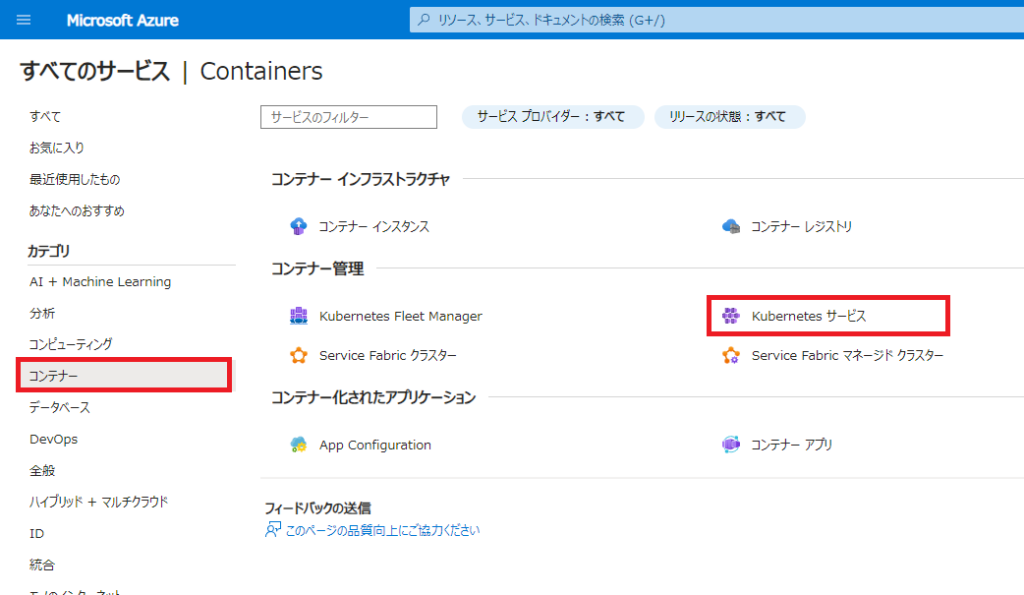
Task: Open the 全般 category
Action: 42,470
